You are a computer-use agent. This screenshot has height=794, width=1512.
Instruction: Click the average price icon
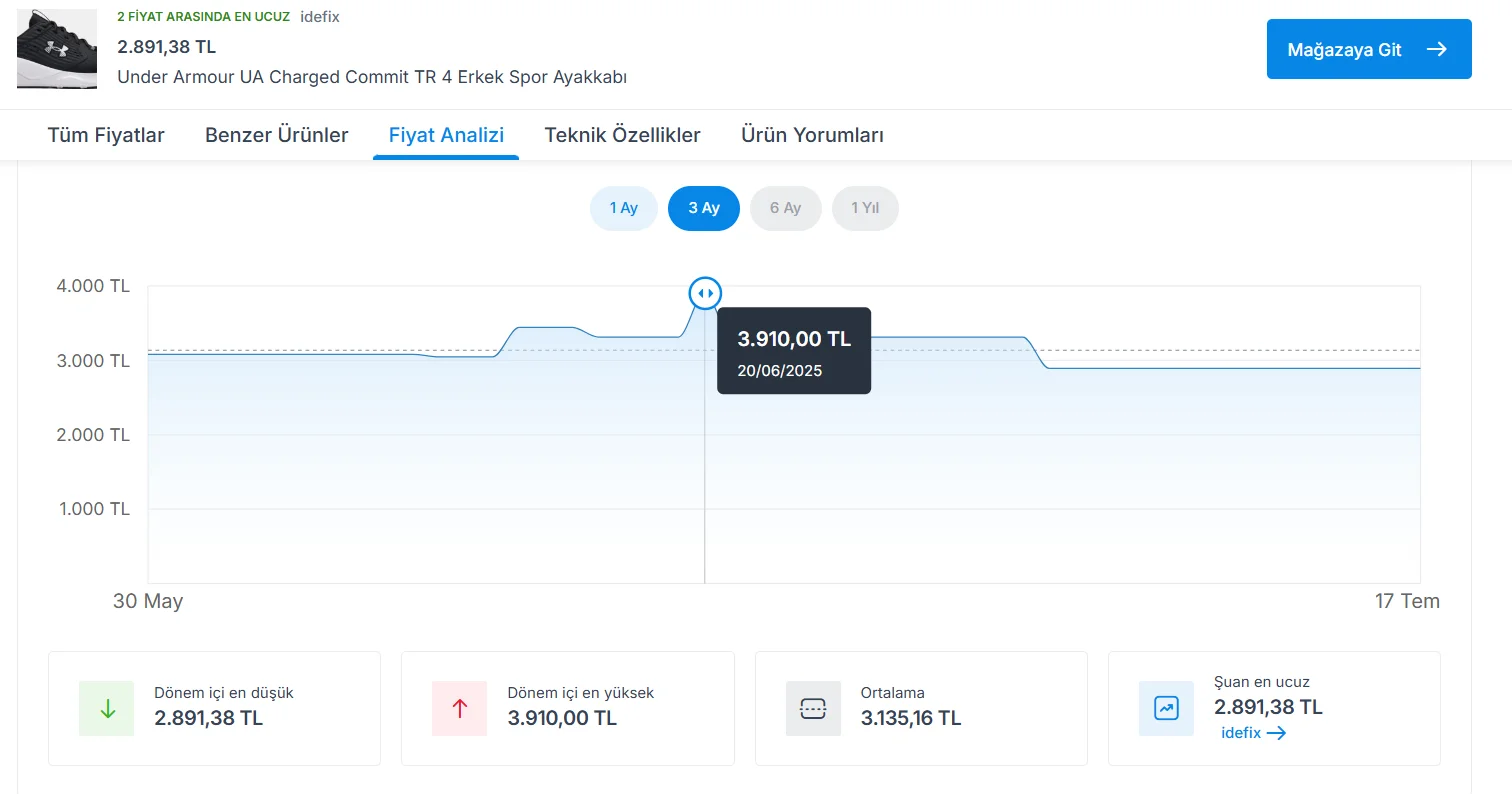coord(813,708)
